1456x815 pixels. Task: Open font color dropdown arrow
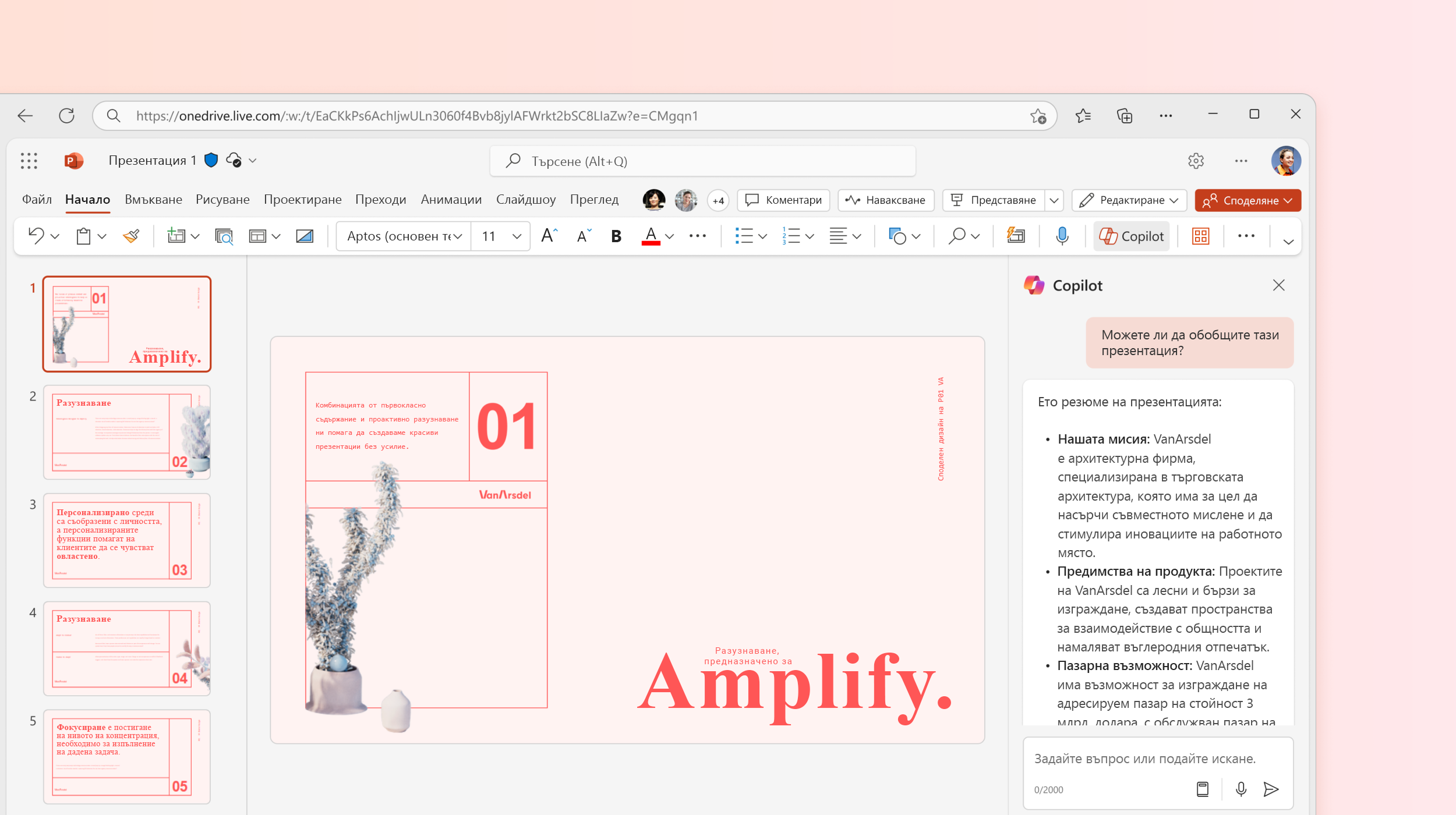click(670, 236)
